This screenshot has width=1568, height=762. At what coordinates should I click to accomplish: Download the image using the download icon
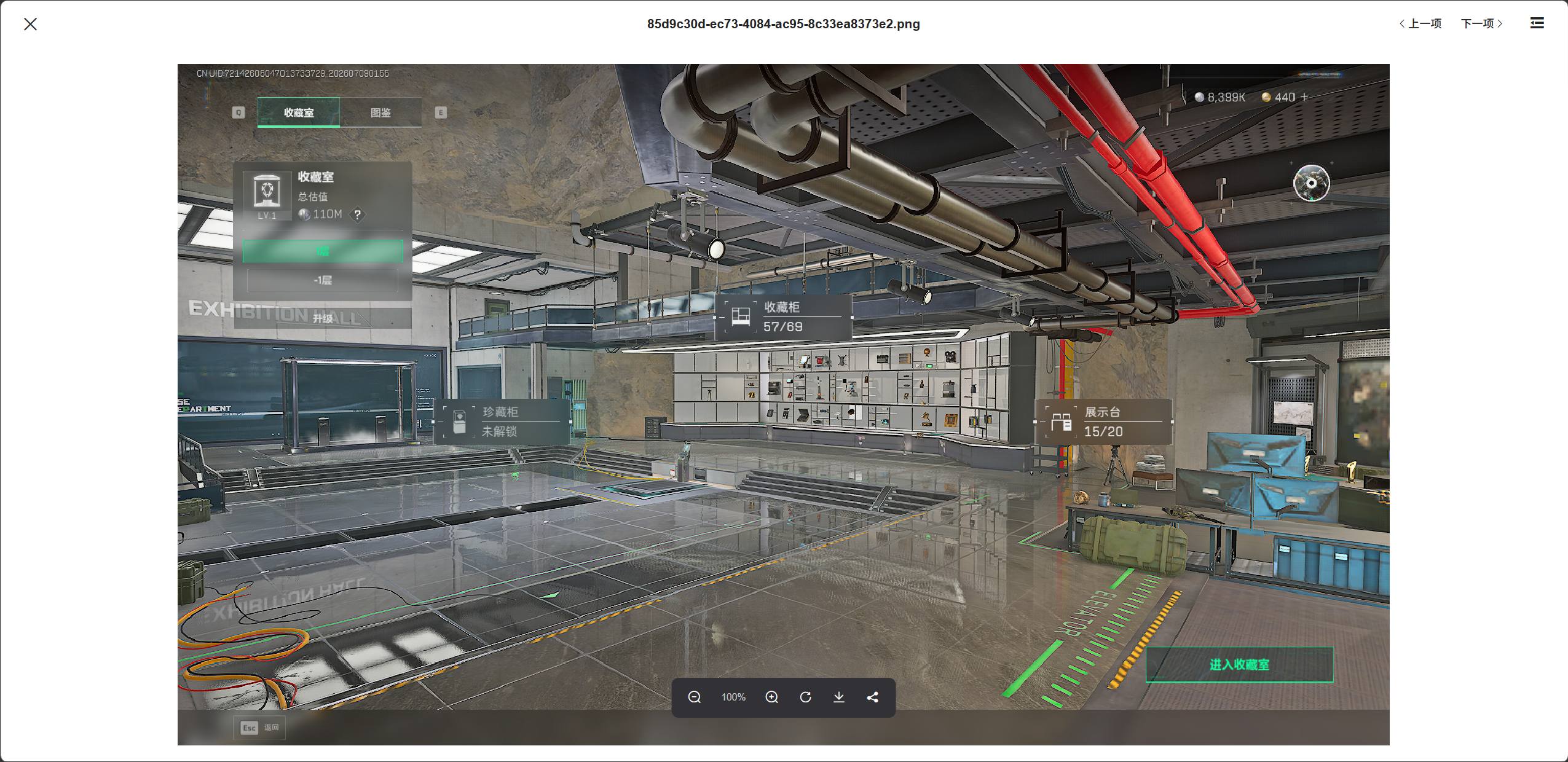839,697
